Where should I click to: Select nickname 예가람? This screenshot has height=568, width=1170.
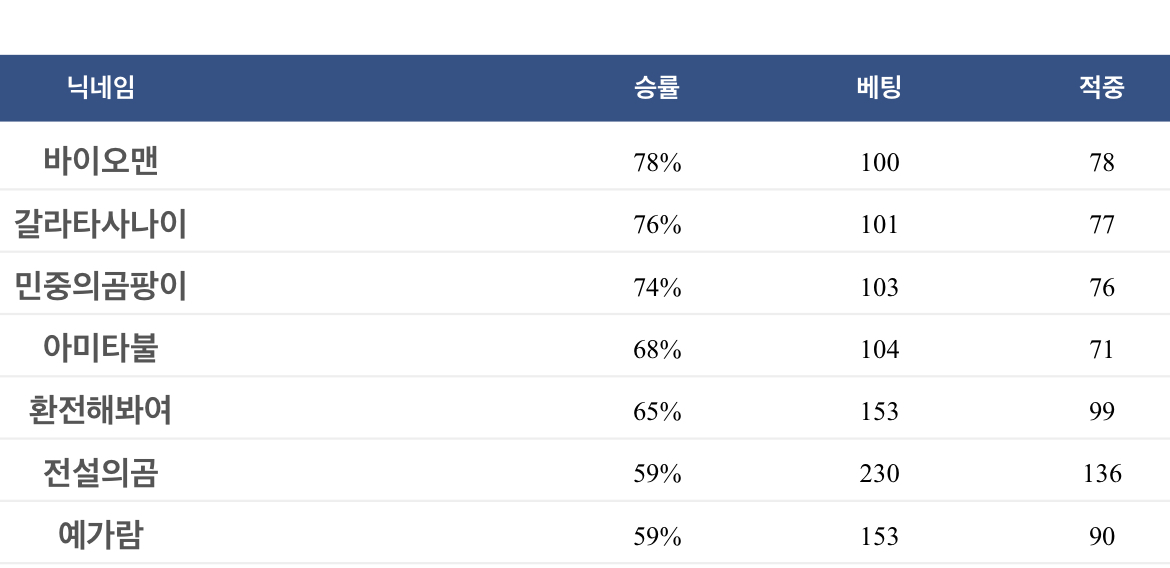[101, 535]
